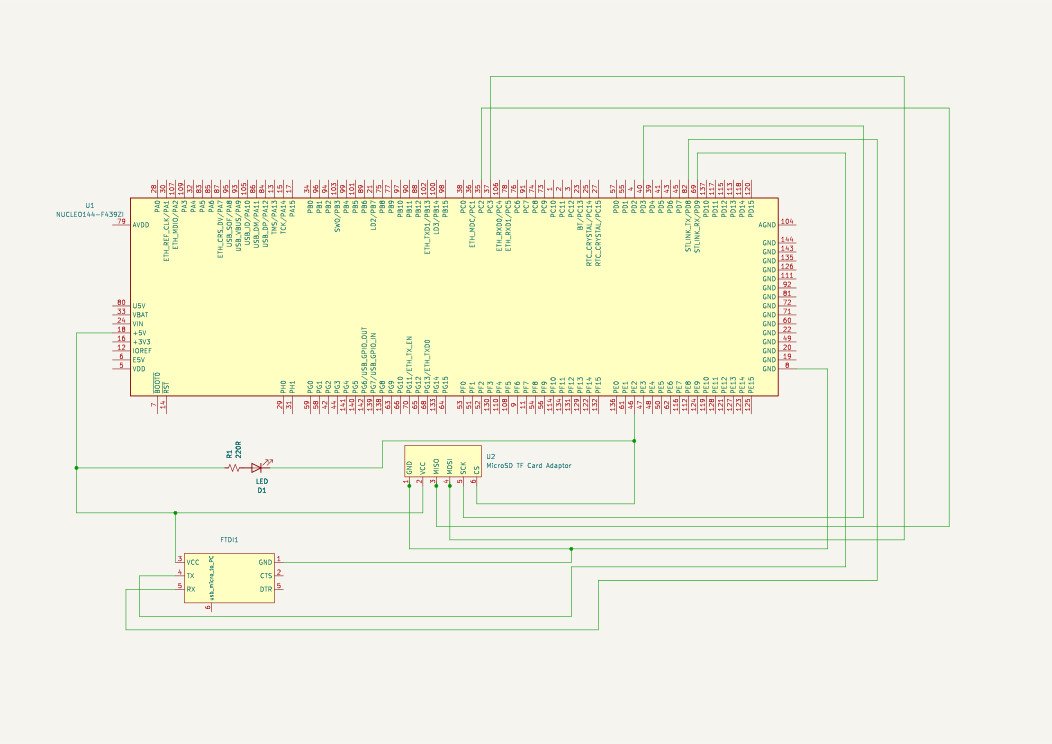The image size is (1052, 744).
Task: Click the U1 PC3 pin 37
Action: click(490, 189)
